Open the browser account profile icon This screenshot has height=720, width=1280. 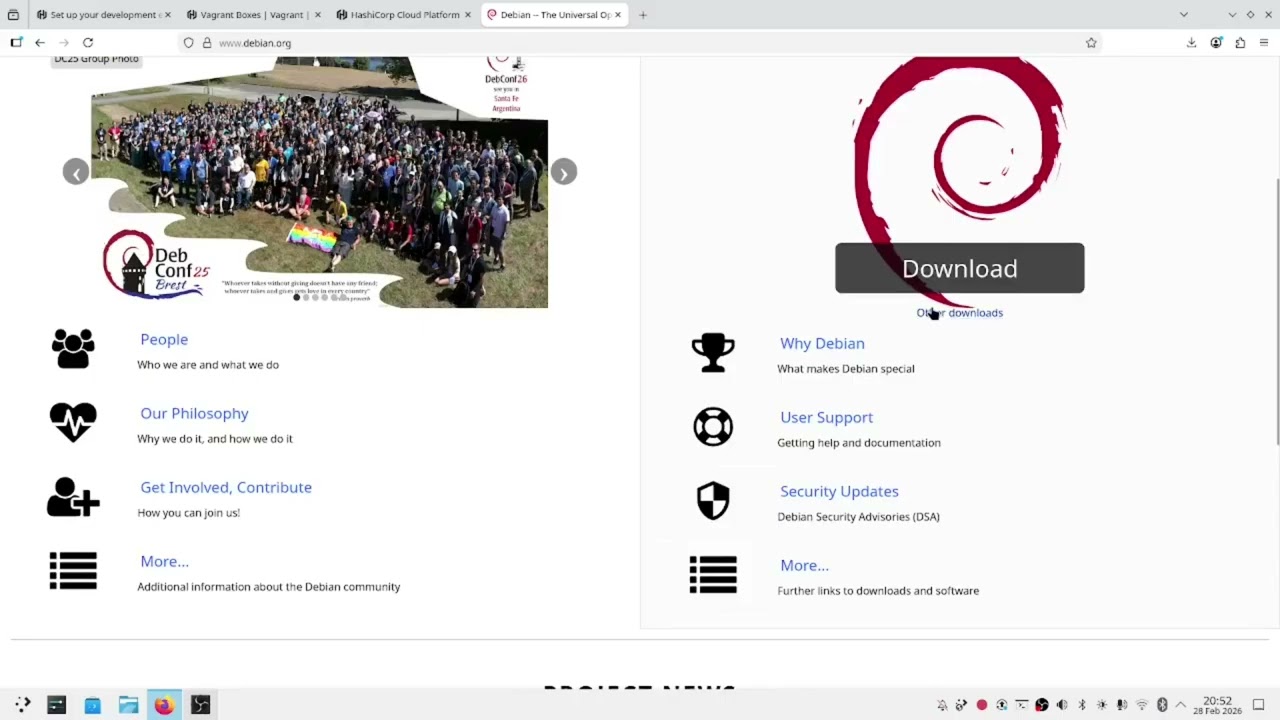pos(1216,43)
